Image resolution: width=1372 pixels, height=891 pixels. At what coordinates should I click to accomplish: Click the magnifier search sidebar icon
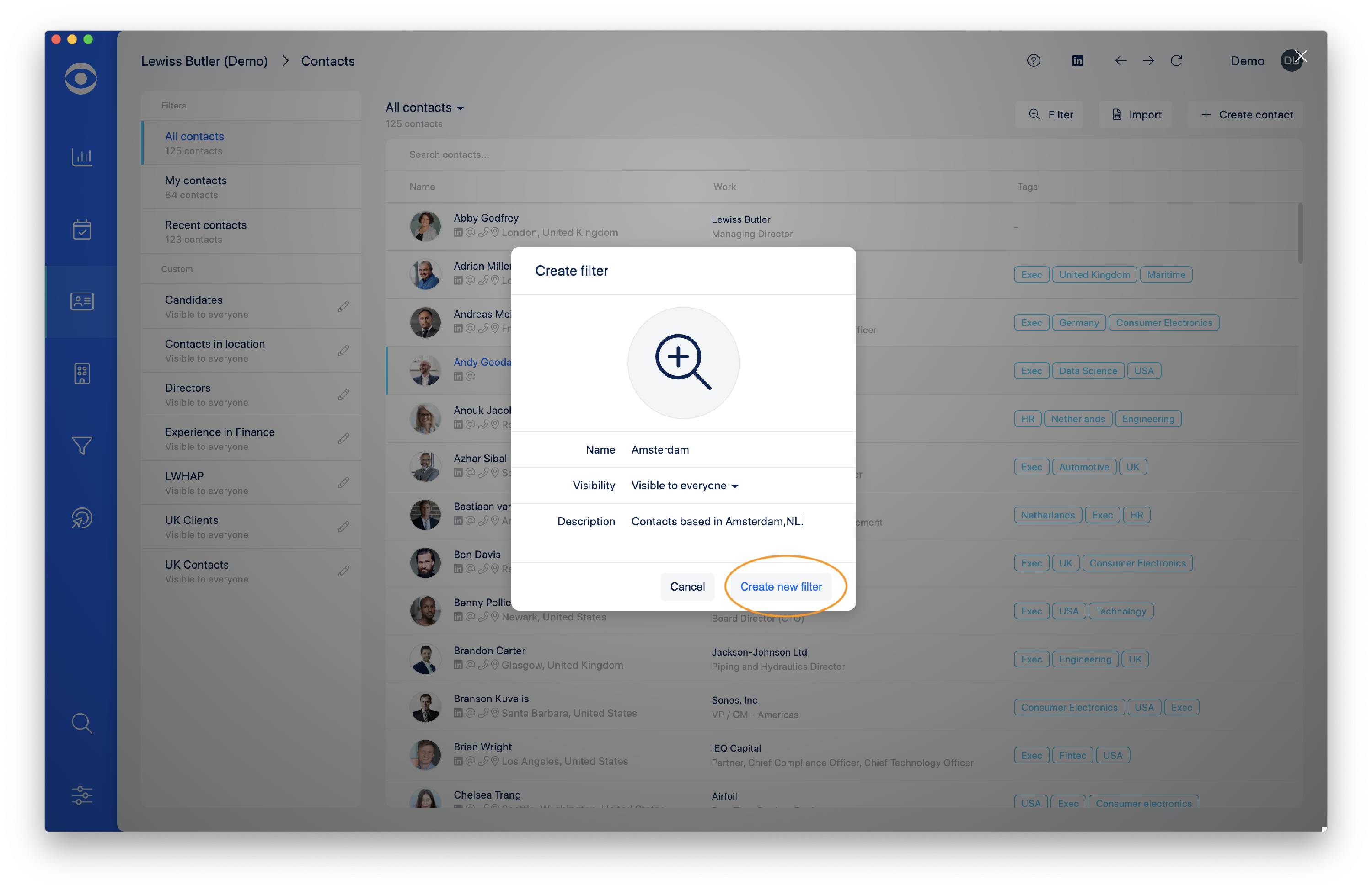click(x=81, y=723)
